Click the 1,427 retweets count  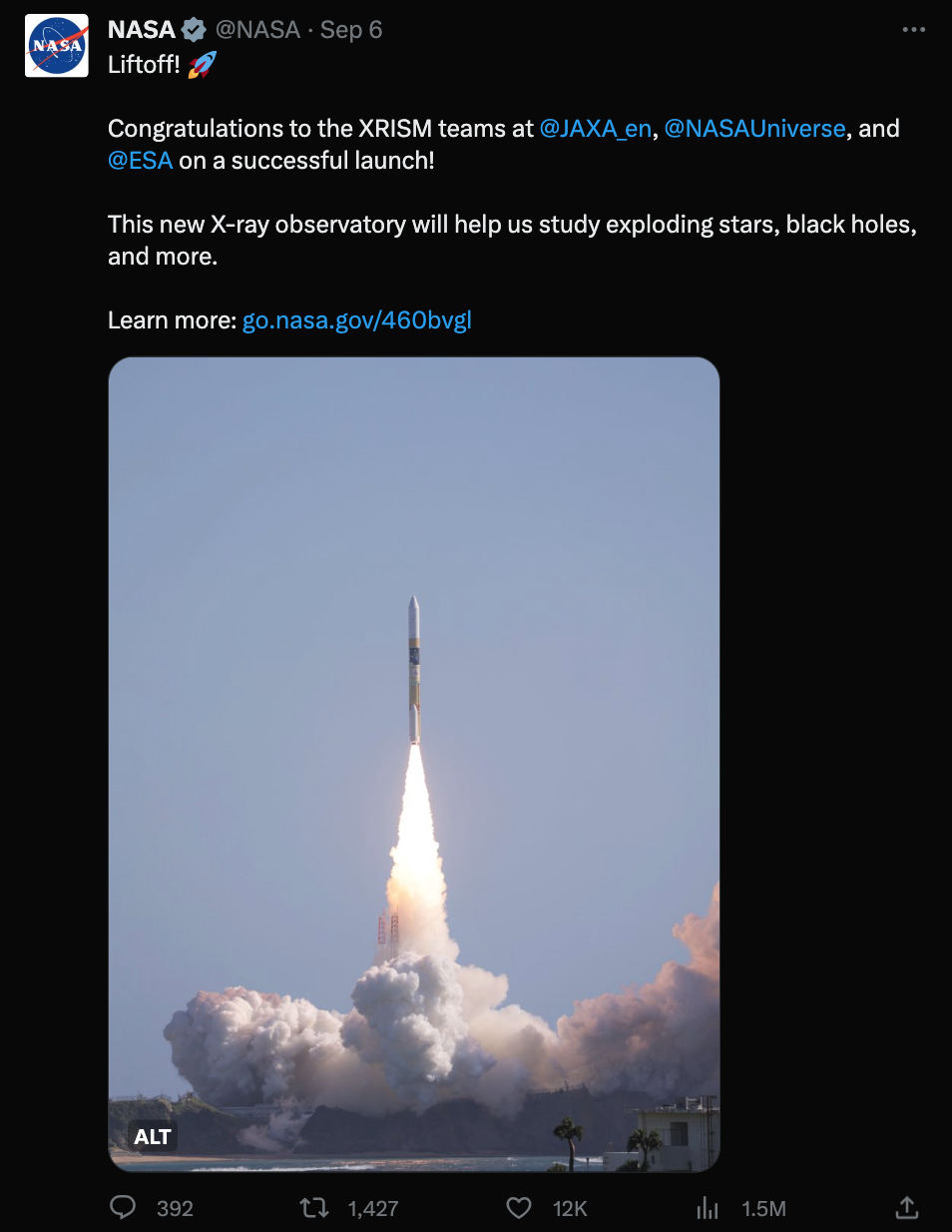point(373,1209)
